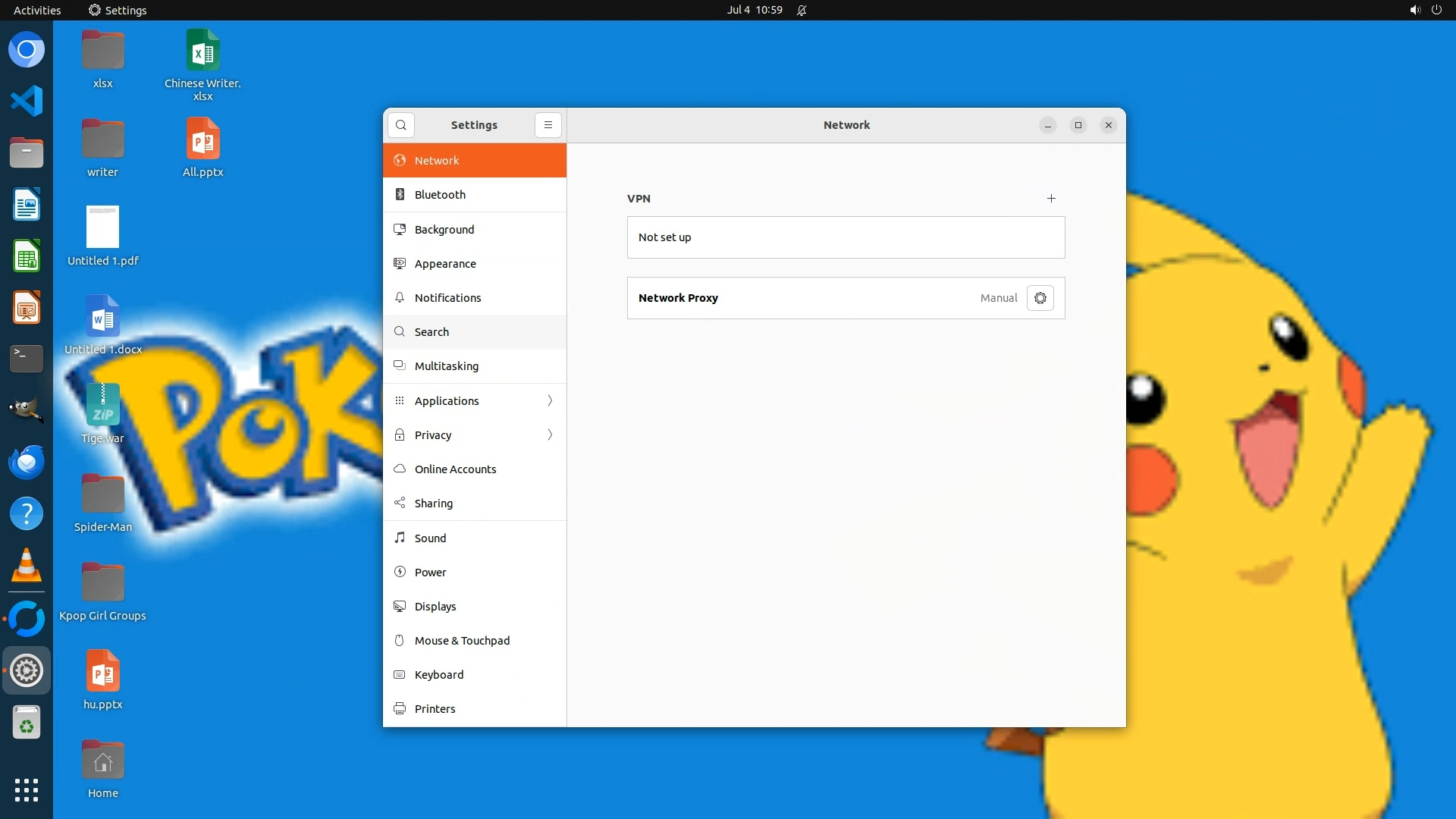Open the Settings hamburger menu
The image size is (1456, 819).
(x=548, y=125)
